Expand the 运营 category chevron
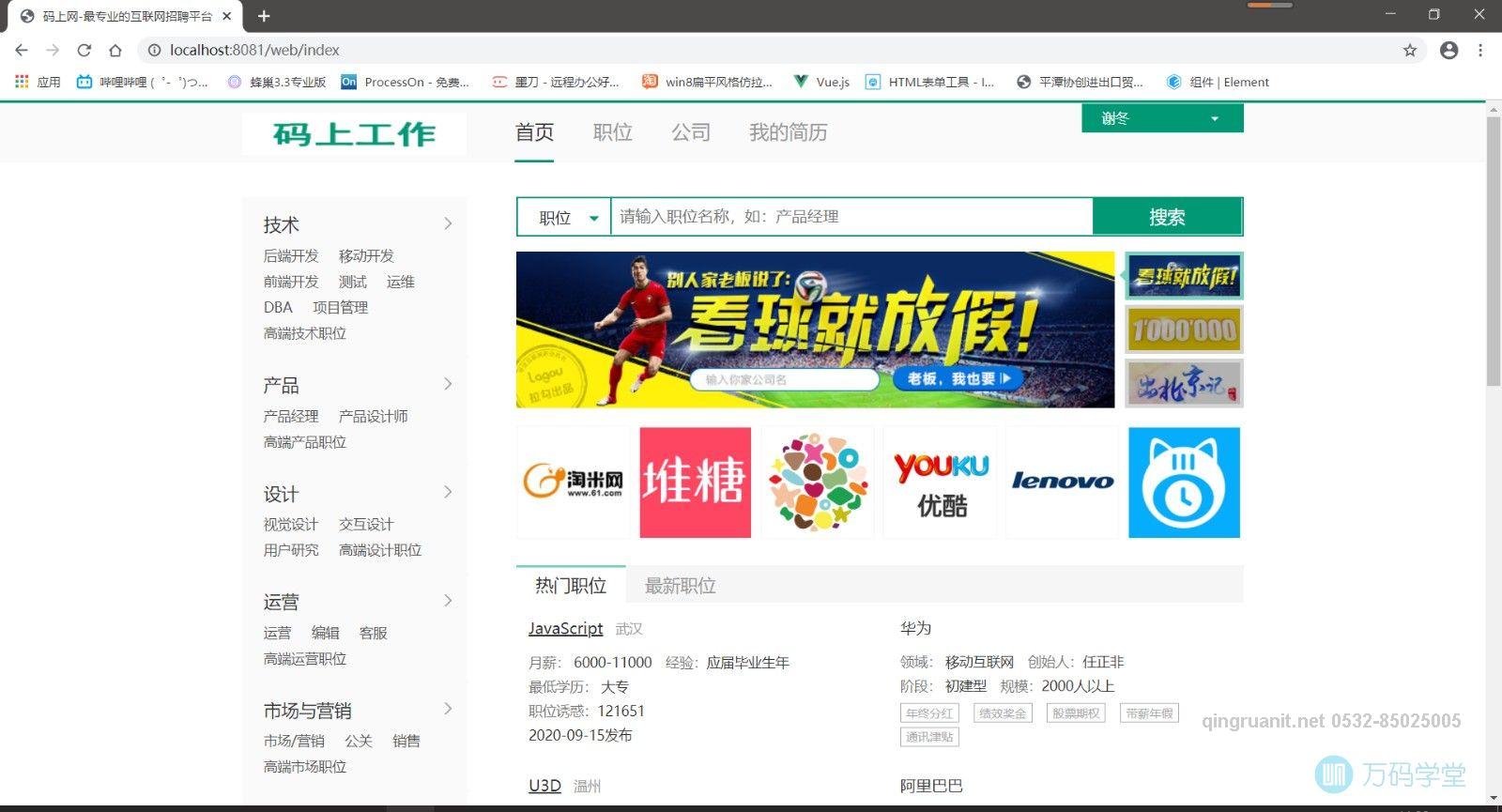Viewport: 1502px width, 812px height. [448, 601]
